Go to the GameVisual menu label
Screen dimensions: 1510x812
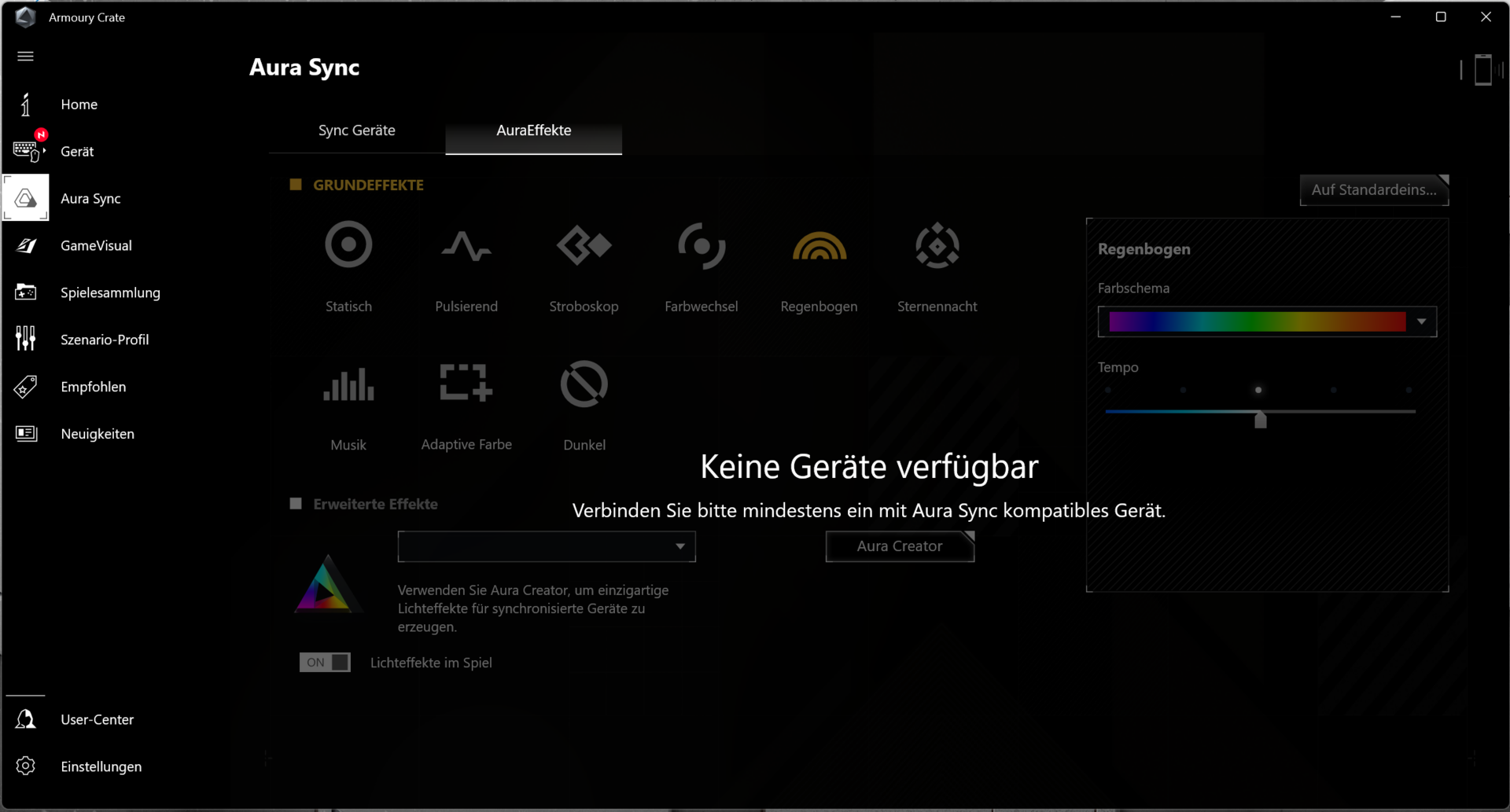click(96, 245)
